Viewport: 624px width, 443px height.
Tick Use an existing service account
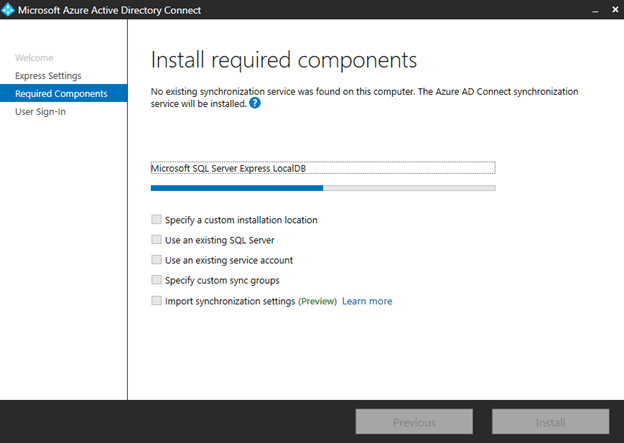tap(155, 260)
